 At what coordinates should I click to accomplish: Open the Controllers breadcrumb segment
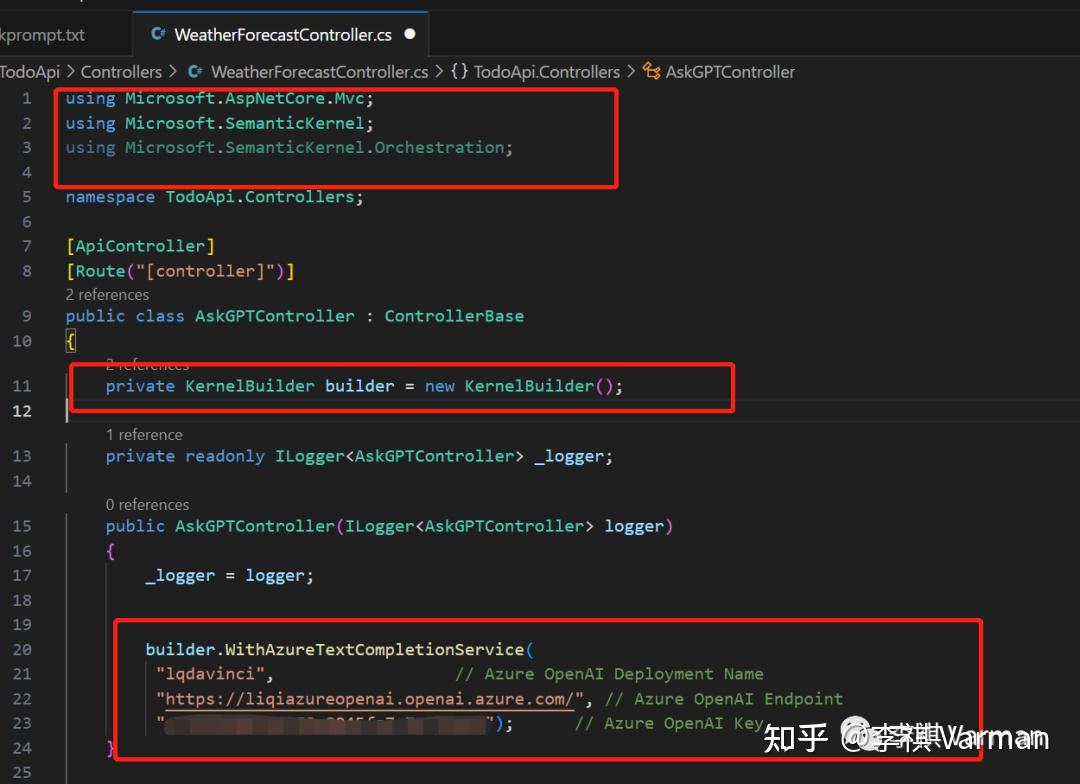pos(121,72)
